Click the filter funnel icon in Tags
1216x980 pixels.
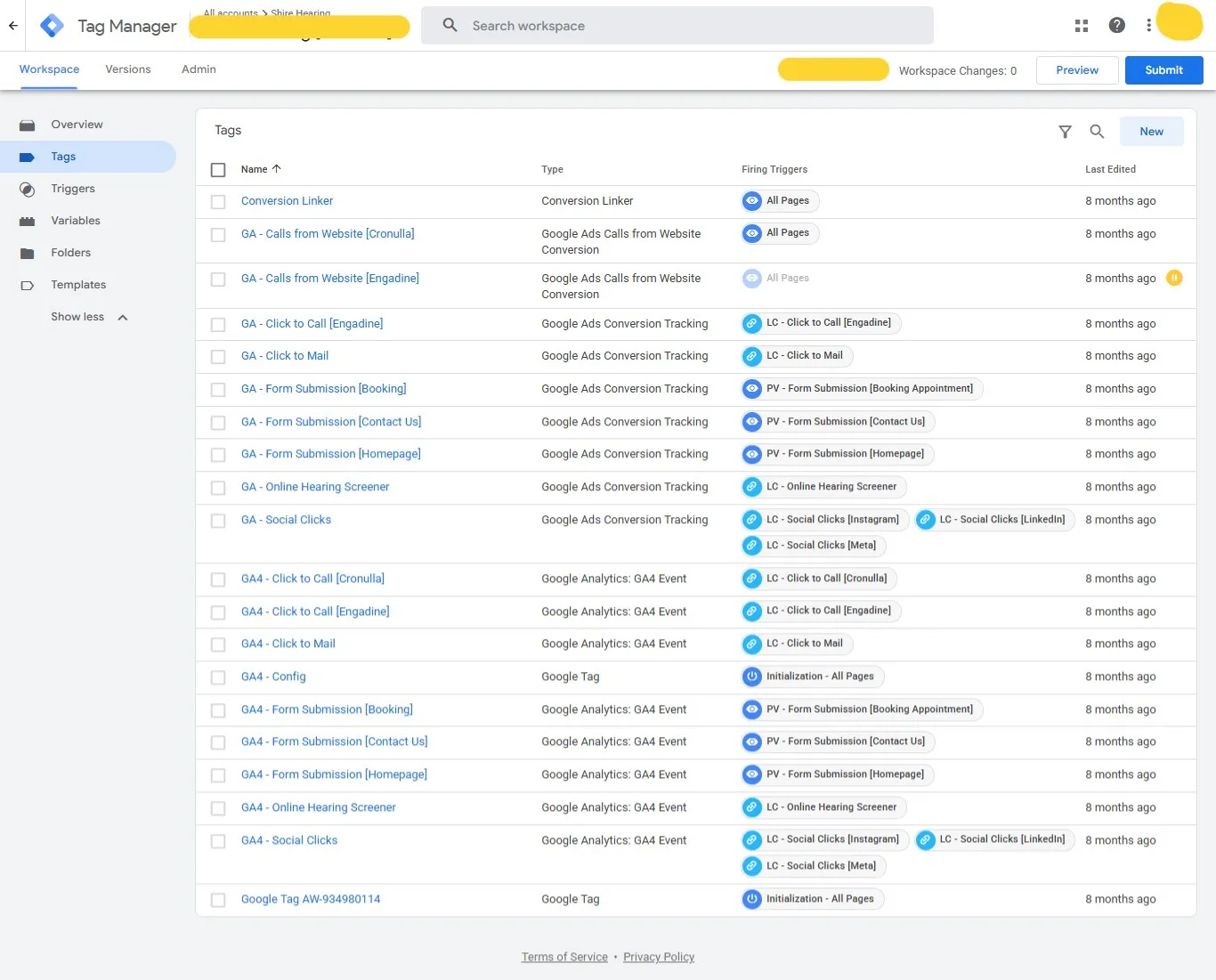[1065, 132]
